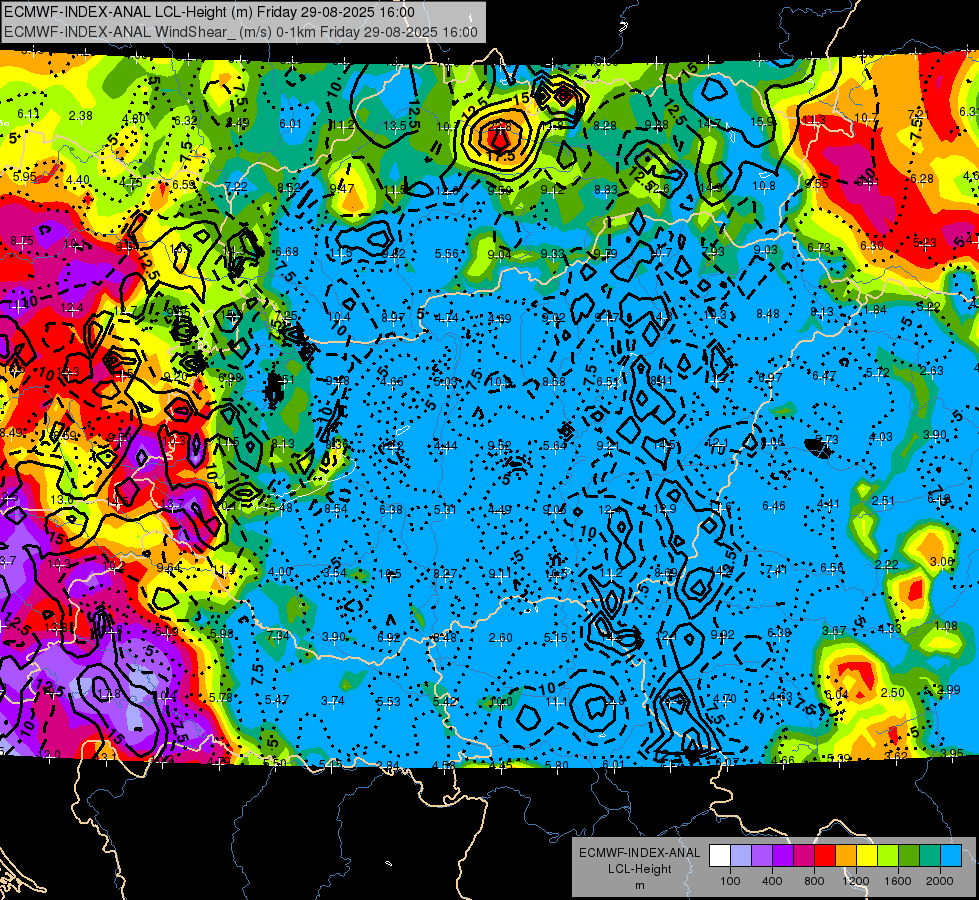Viewport: 979px width, 900px height.
Task: Click the grid value 4.74
Action: [x=446, y=318]
